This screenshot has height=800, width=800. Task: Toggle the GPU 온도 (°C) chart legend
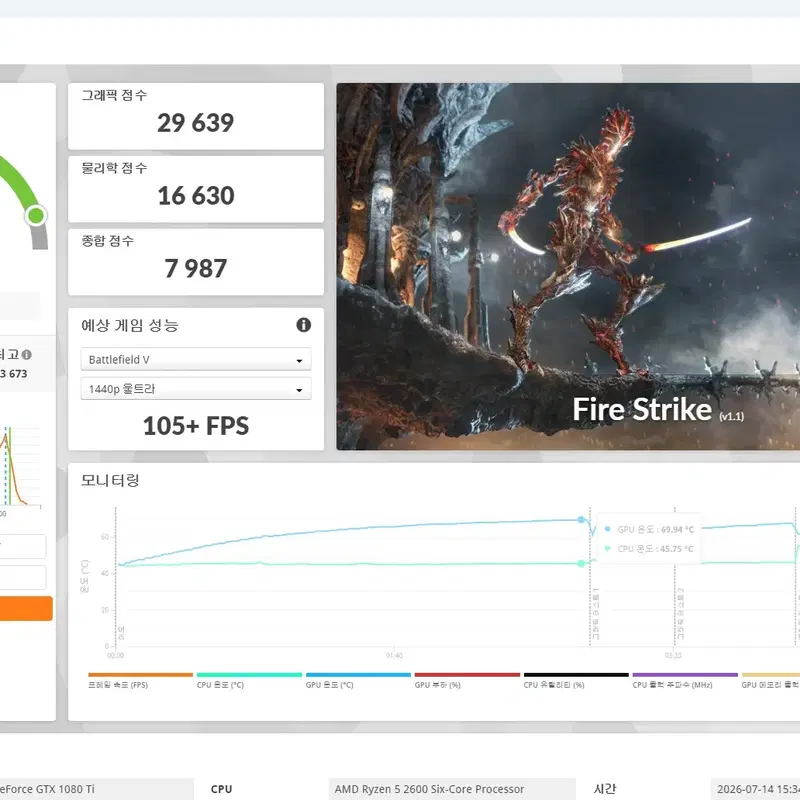pyautogui.click(x=358, y=681)
